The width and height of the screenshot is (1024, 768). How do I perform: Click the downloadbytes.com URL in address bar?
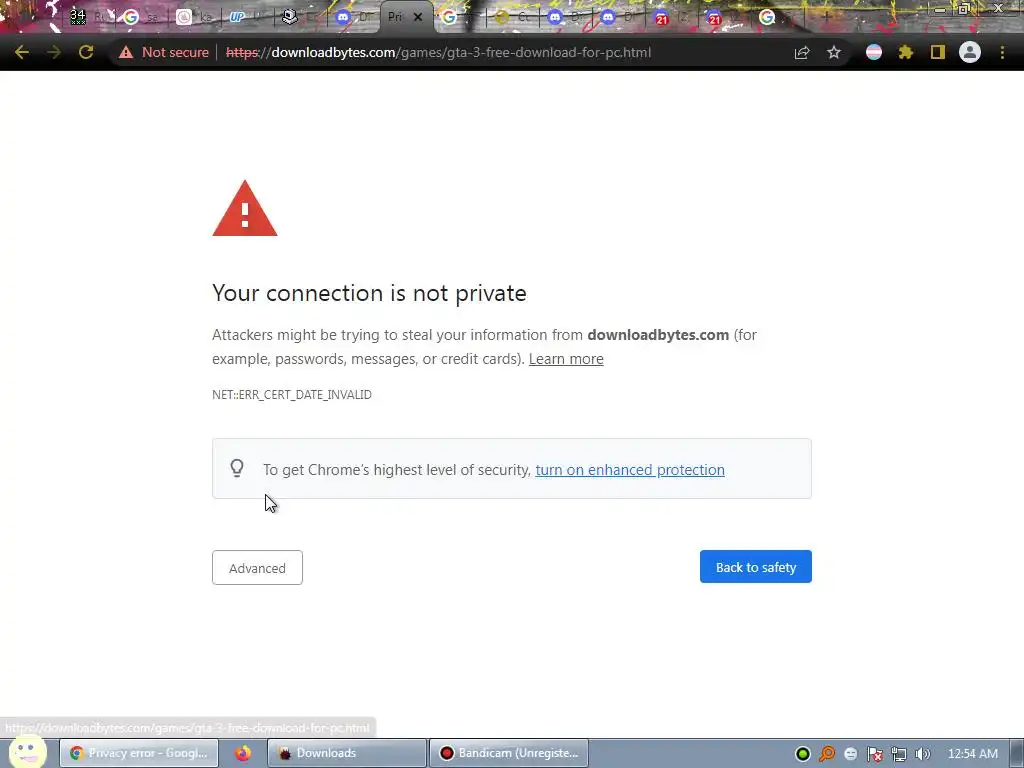(x=438, y=52)
